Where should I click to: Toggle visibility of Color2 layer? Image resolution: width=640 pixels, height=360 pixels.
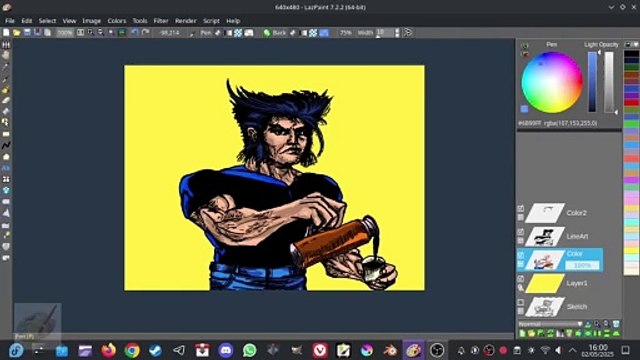click(520, 208)
